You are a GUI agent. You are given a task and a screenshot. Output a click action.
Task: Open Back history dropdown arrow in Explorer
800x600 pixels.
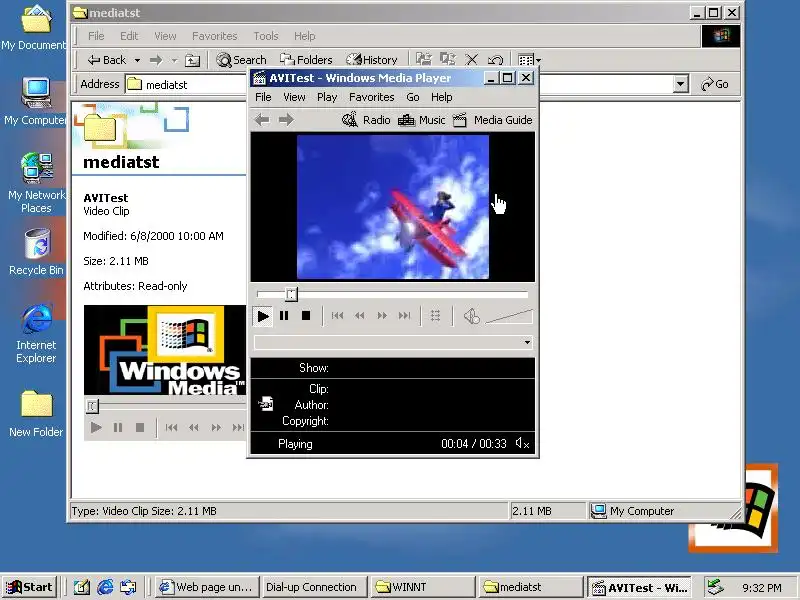tap(137, 60)
